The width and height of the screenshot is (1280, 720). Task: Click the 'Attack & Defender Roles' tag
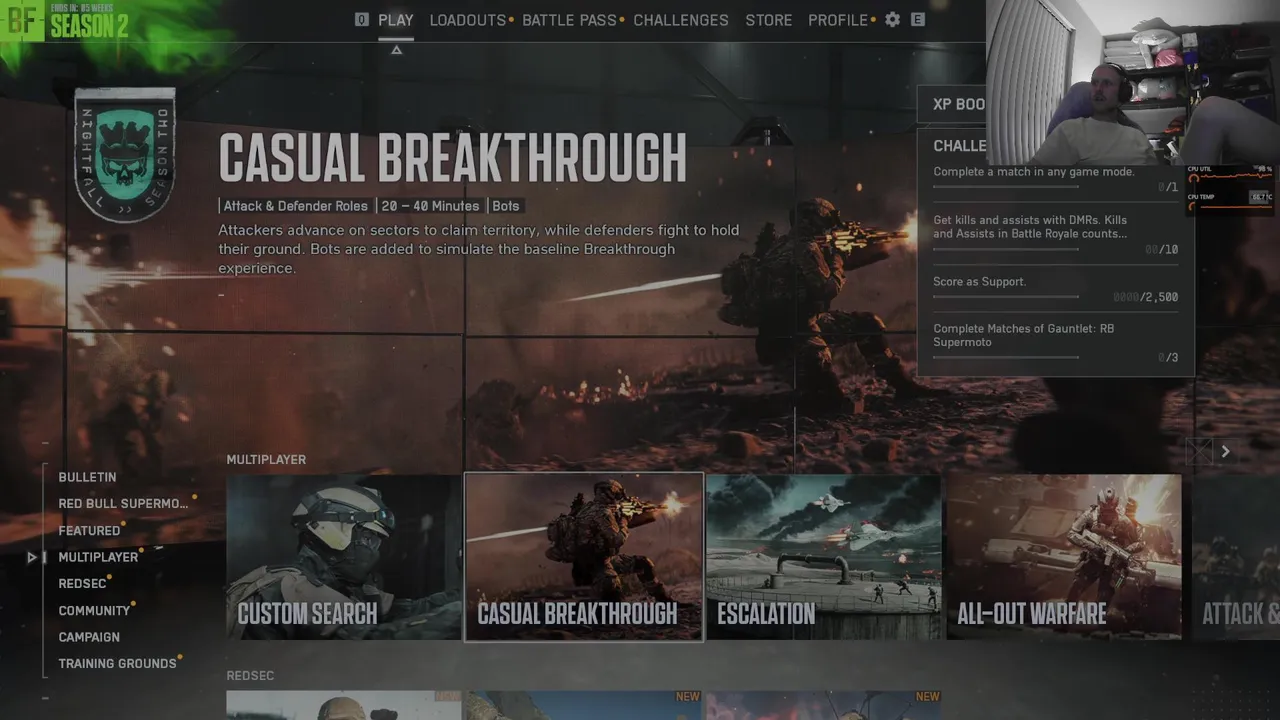(295, 206)
